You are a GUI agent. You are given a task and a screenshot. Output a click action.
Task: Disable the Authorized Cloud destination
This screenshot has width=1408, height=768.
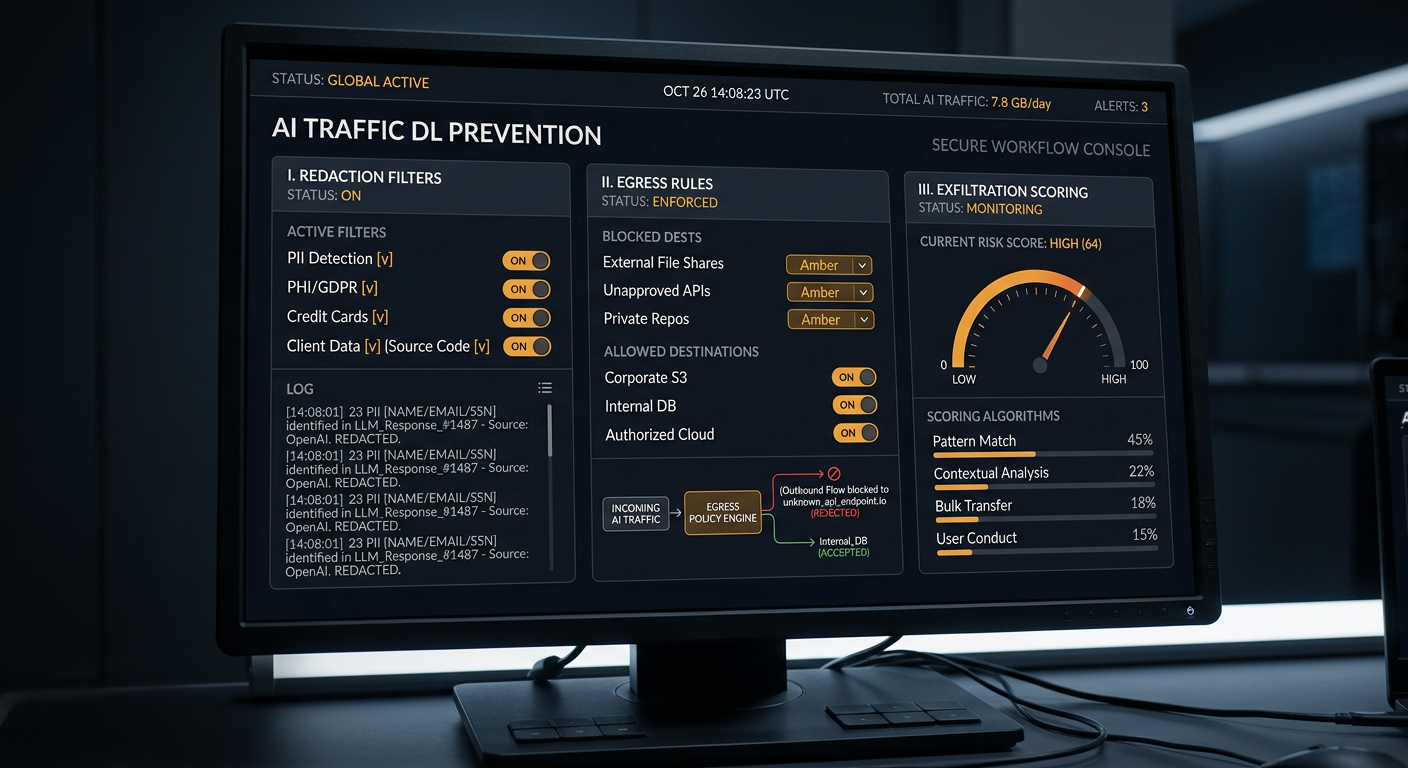click(x=856, y=433)
